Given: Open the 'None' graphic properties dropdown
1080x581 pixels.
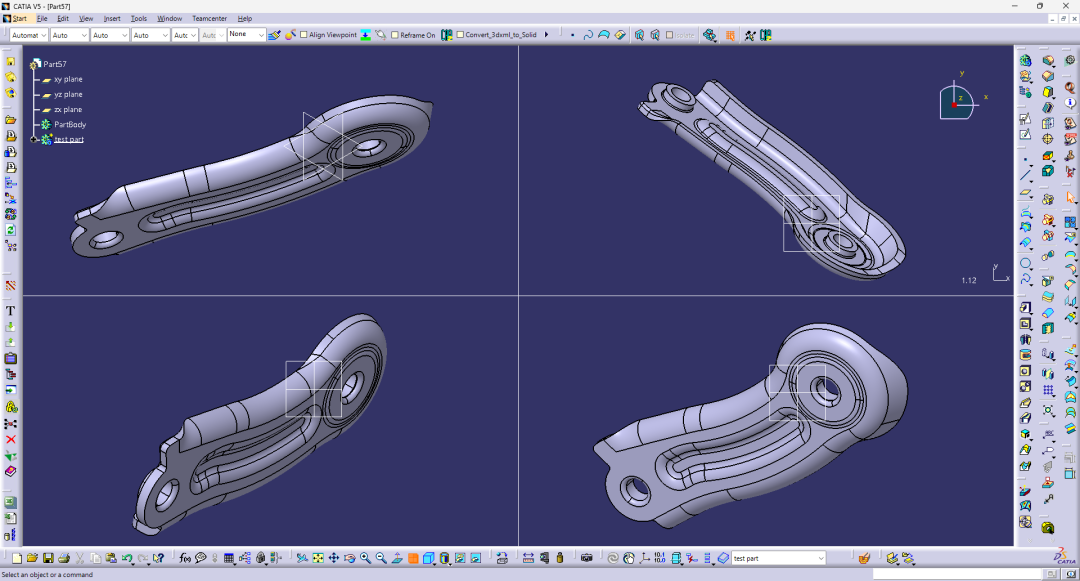Looking at the screenshot, I should pyautogui.click(x=261, y=35).
